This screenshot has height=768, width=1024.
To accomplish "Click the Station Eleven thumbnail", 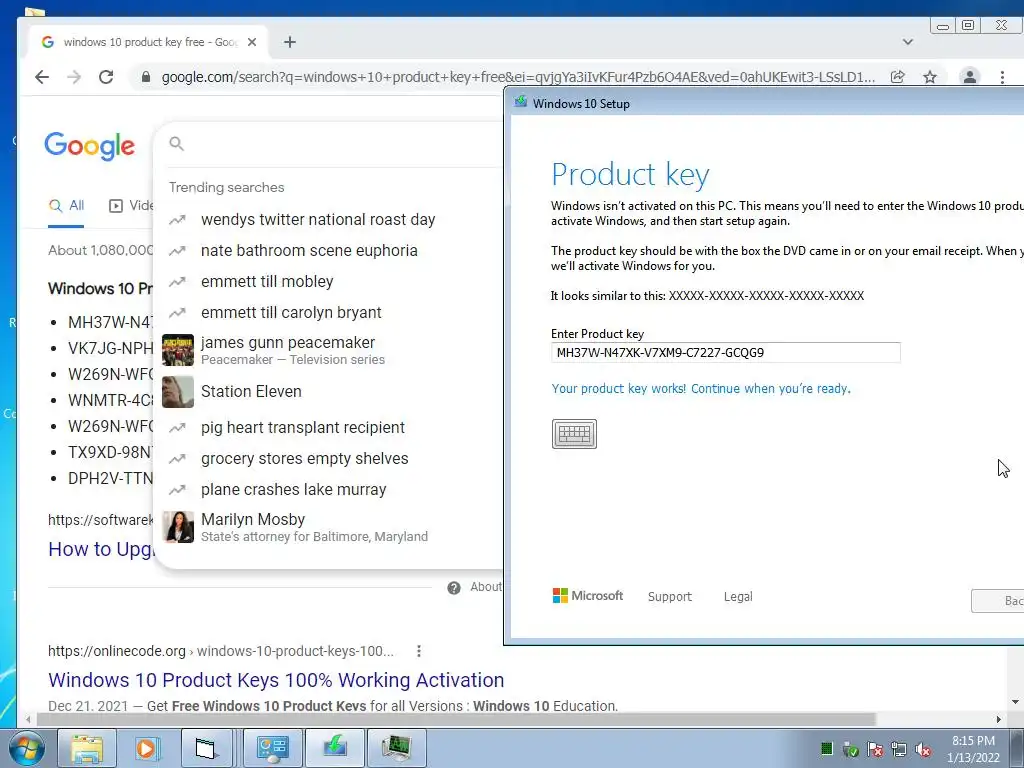I will [x=178, y=392].
